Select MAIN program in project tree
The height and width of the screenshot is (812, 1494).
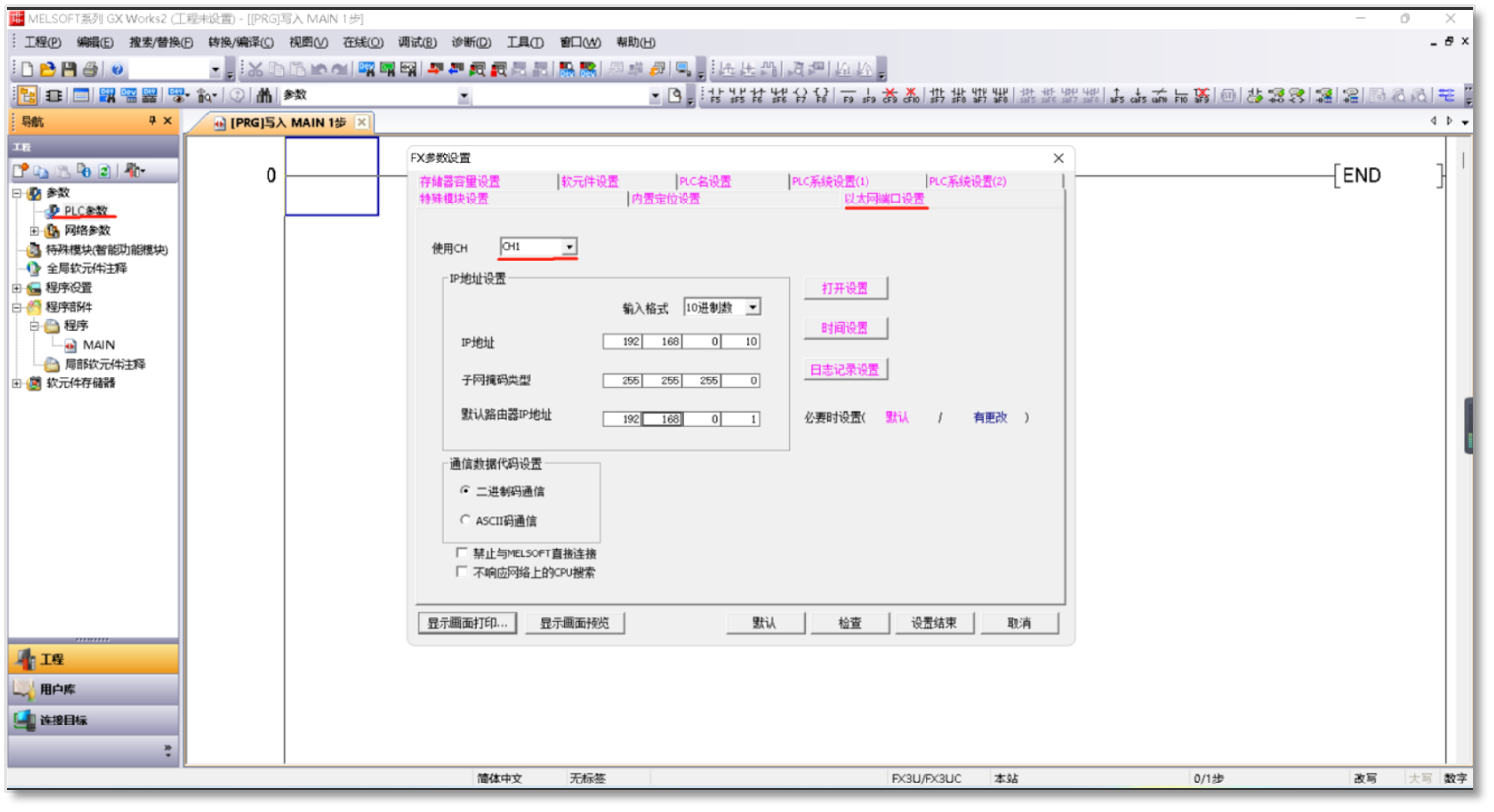[98, 345]
